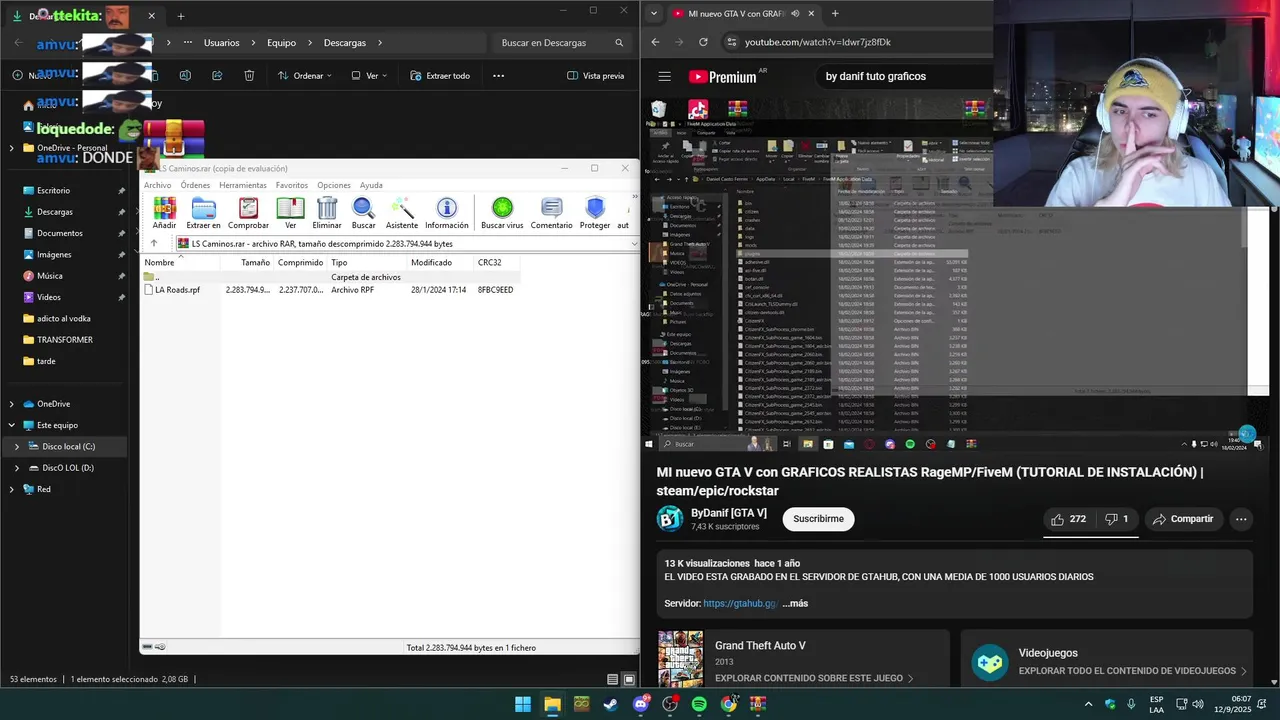Open the Windows Start menu
The height and width of the screenshot is (720, 1280).
pyautogui.click(x=522, y=704)
